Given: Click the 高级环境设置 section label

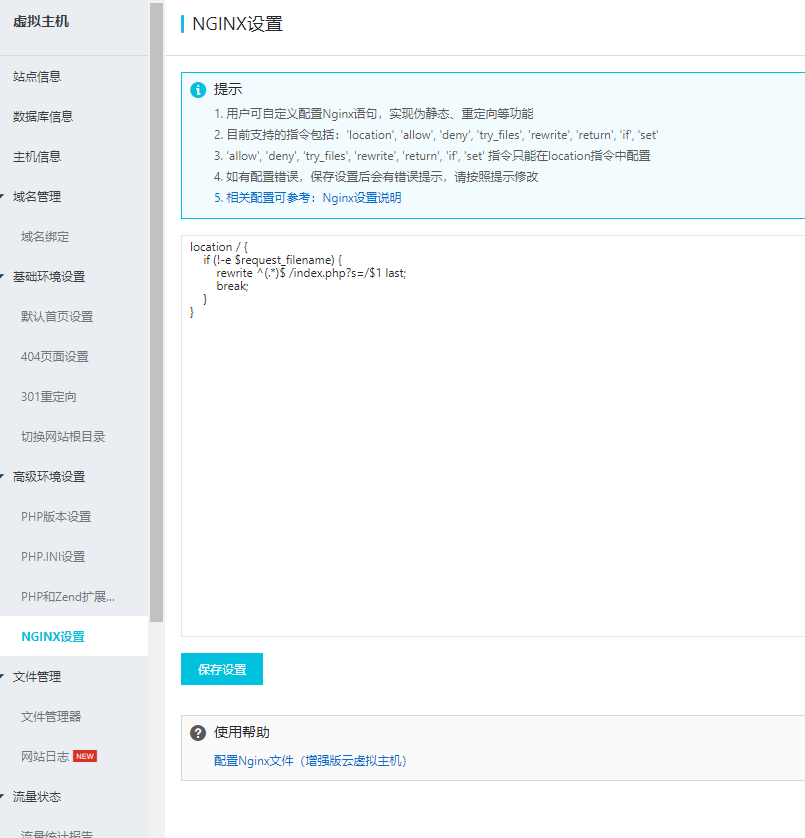Looking at the screenshot, I should pyautogui.click(x=49, y=476).
